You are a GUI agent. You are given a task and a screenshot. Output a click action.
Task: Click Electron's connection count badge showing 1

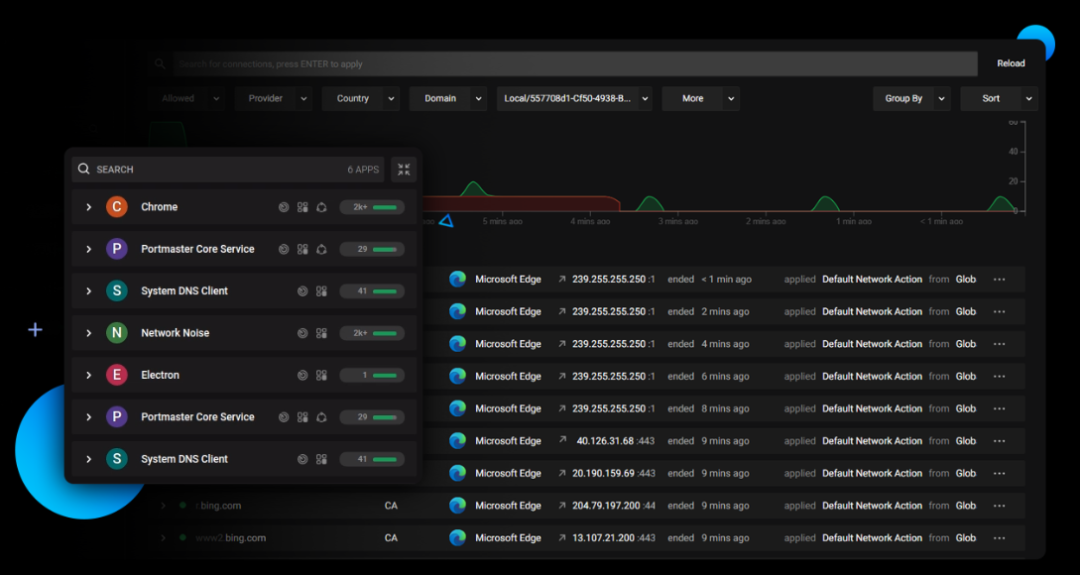coord(372,375)
